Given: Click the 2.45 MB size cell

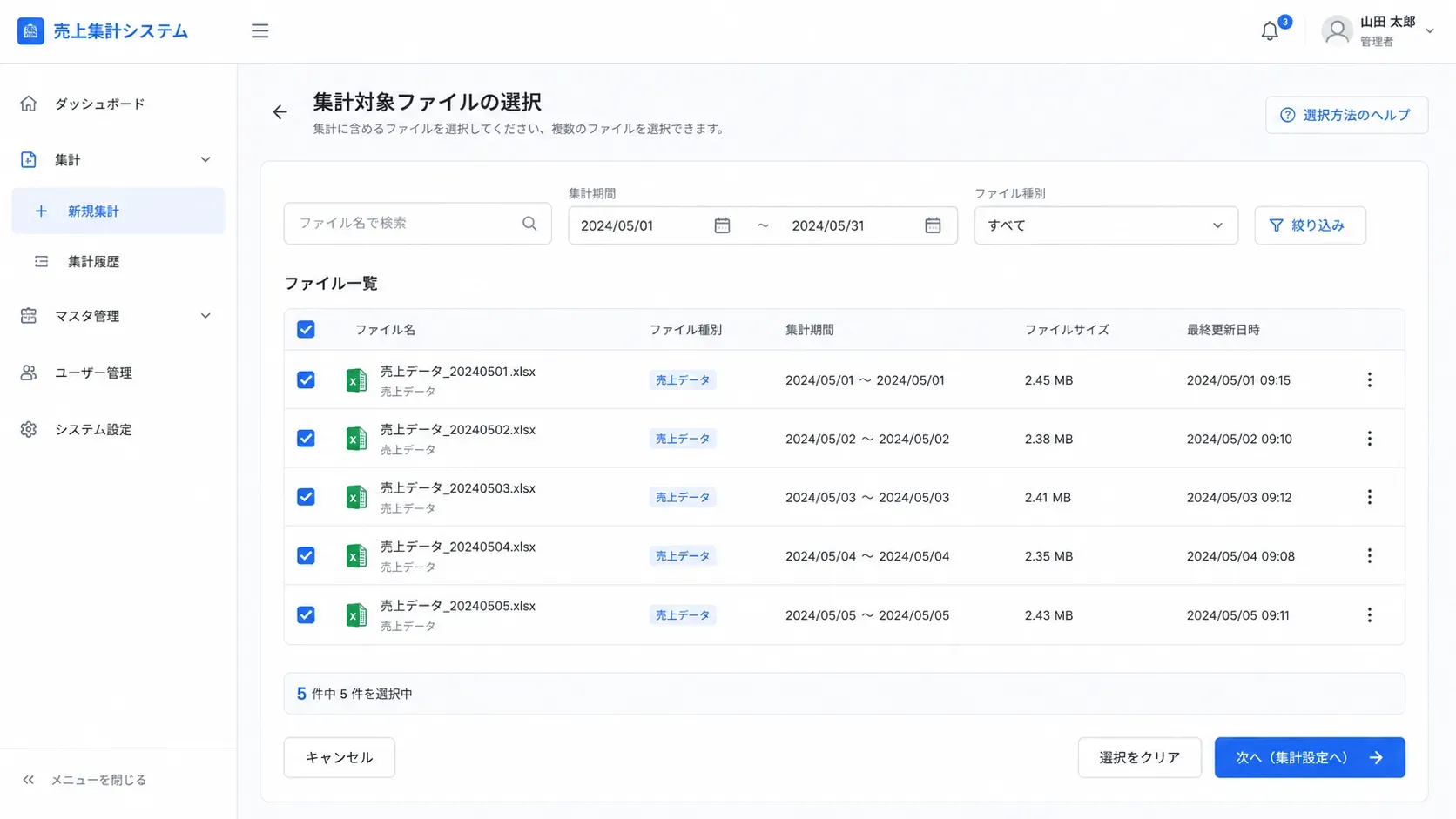Looking at the screenshot, I should pos(1048,380).
